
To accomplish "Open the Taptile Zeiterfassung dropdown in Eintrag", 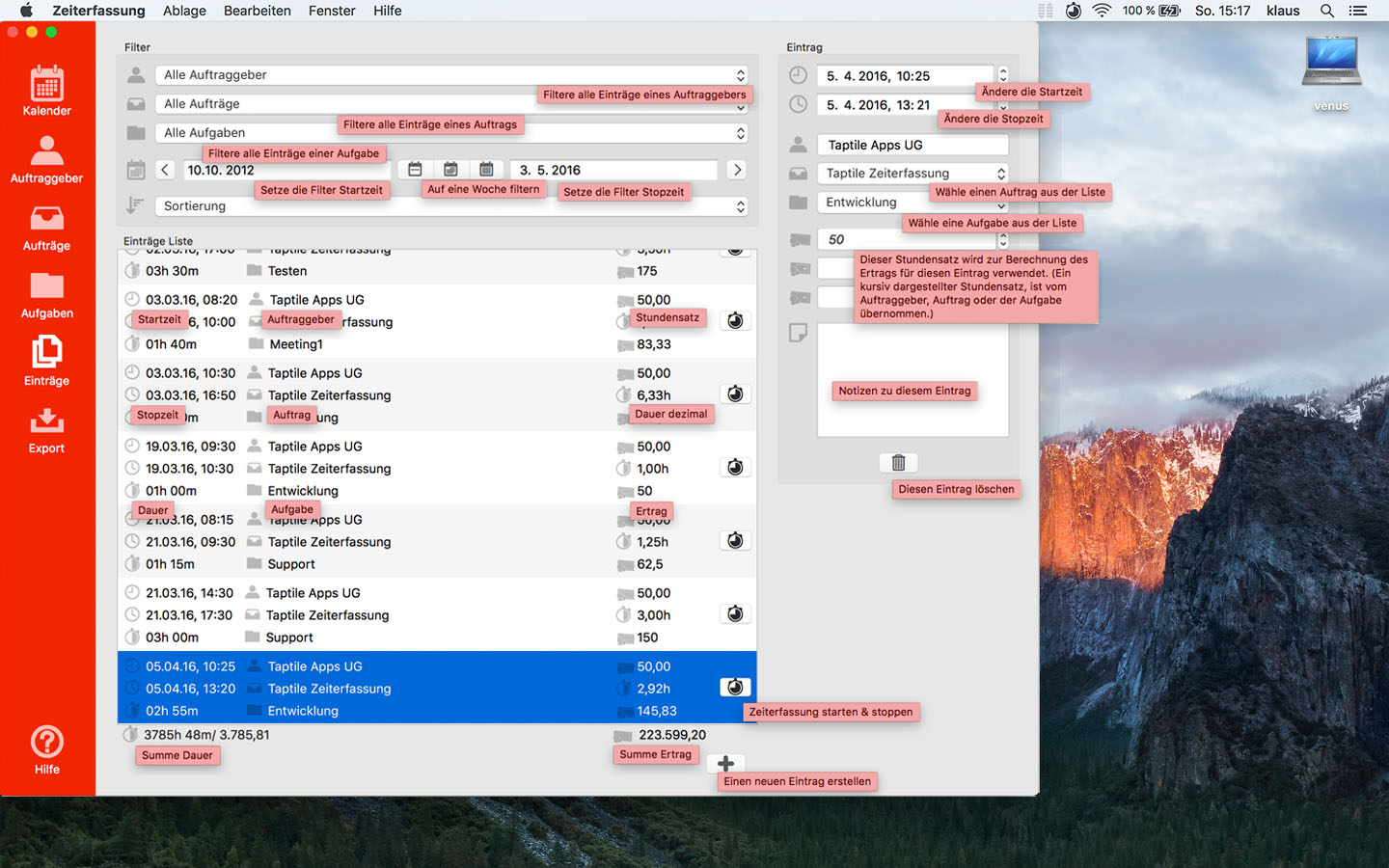I will click(912, 174).
